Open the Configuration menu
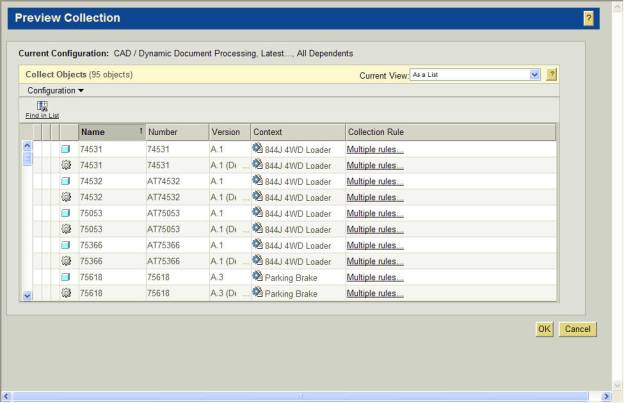The image size is (624, 403). (55, 91)
